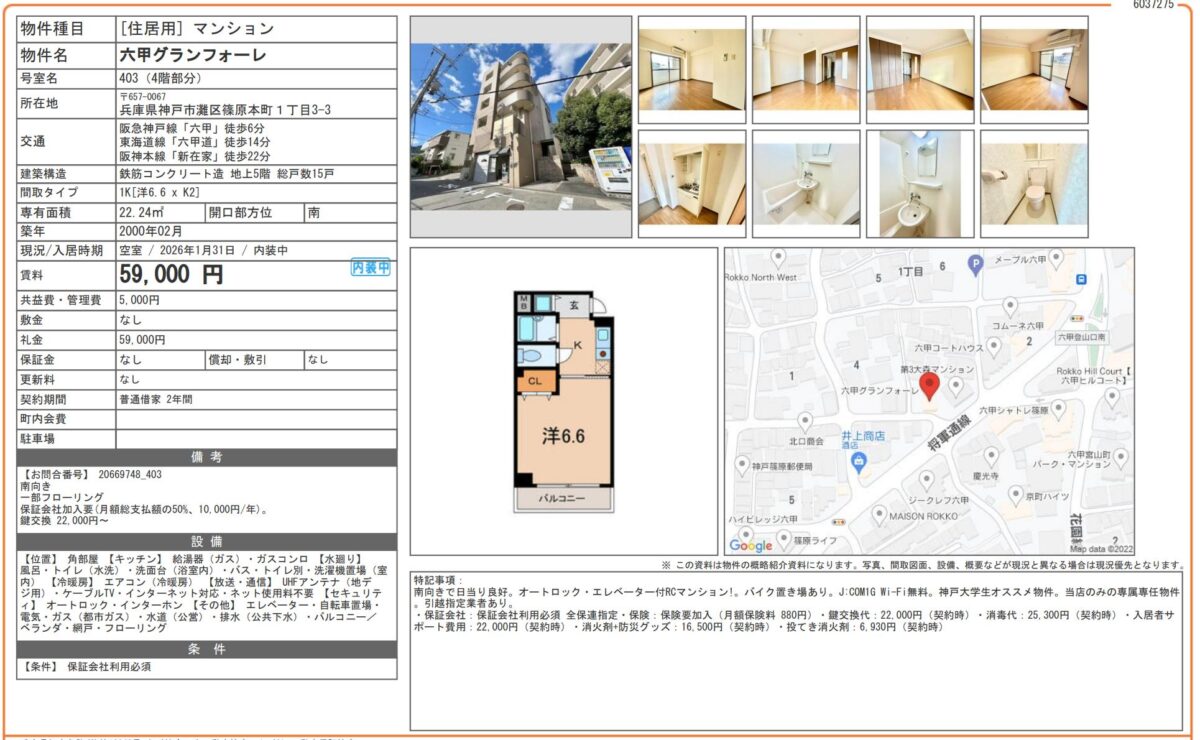Click the 六甲登山口南 bus stop icon
Viewport: 1200px width, 740px height.
(x=1081, y=279)
